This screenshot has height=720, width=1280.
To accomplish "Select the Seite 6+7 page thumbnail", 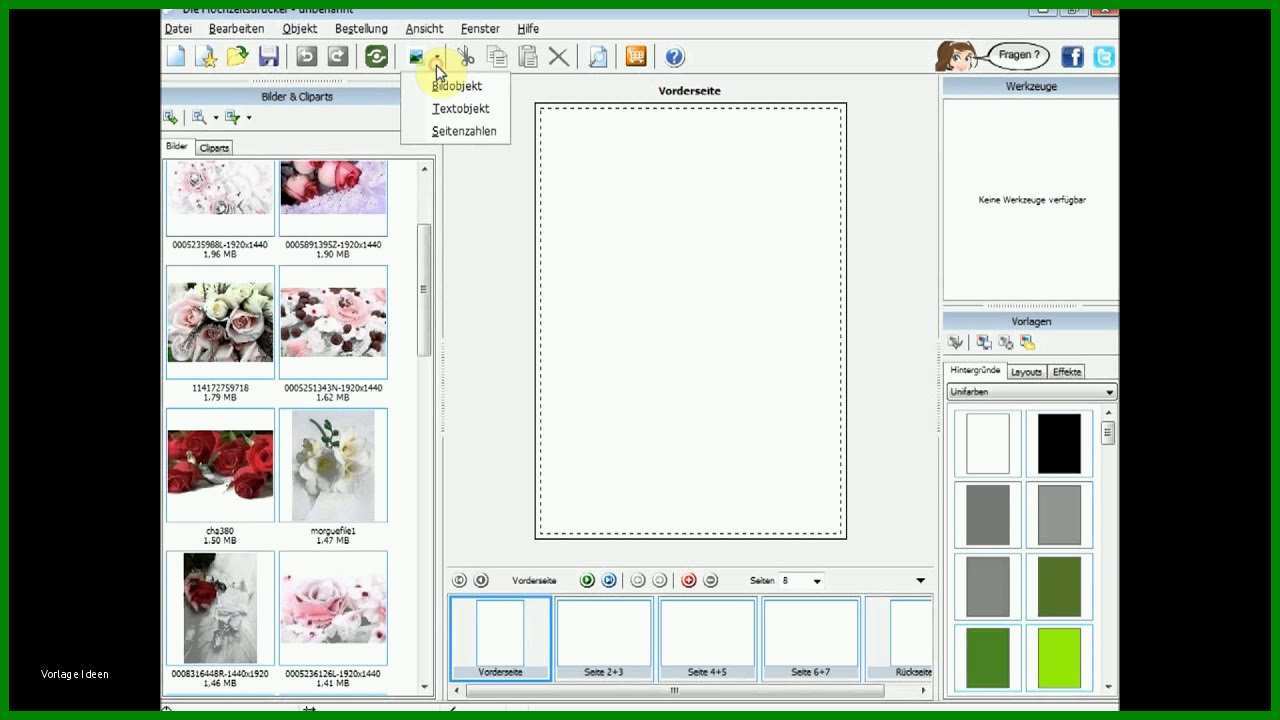I will (810, 638).
